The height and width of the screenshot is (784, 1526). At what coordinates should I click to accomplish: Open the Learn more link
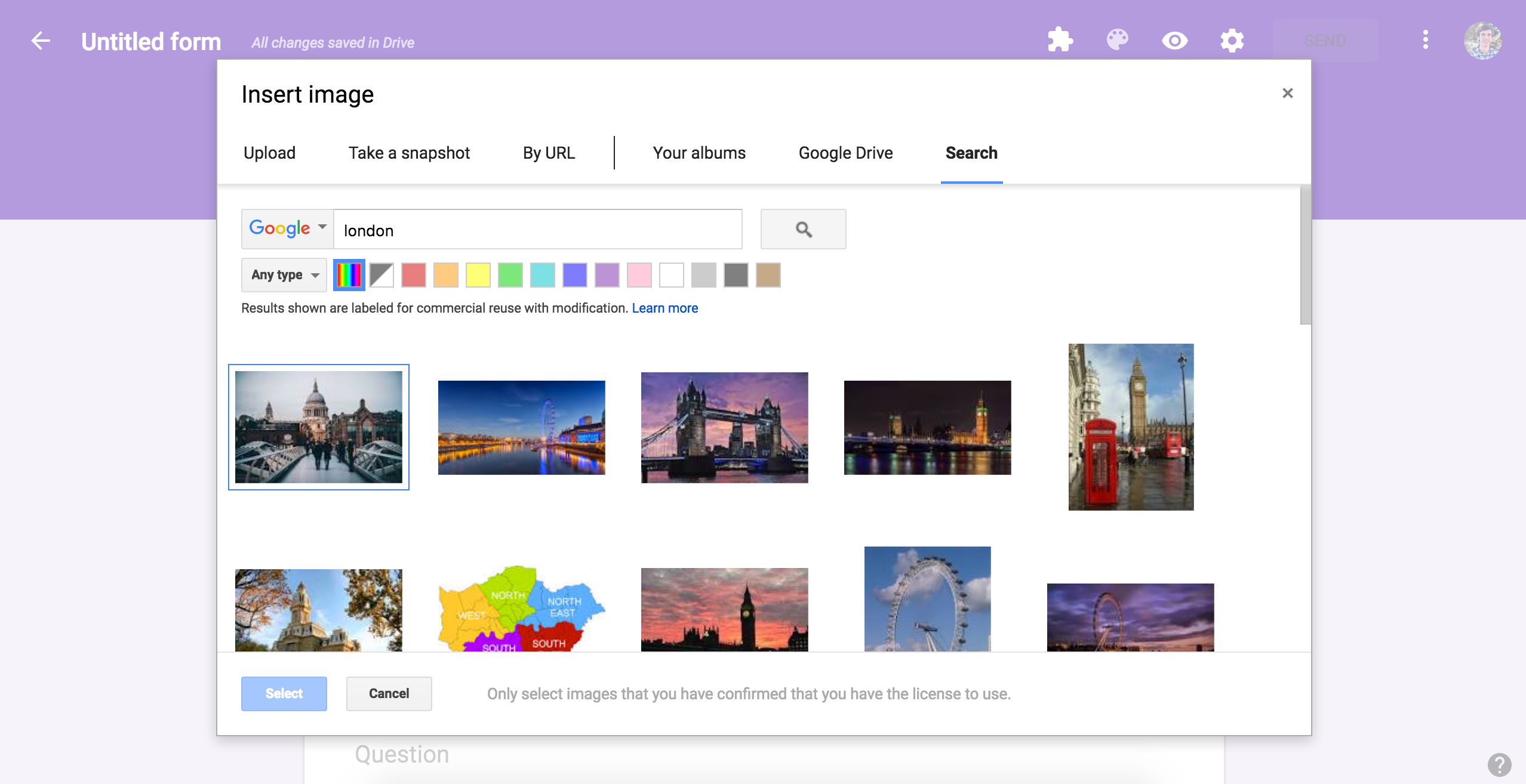pyautogui.click(x=664, y=308)
